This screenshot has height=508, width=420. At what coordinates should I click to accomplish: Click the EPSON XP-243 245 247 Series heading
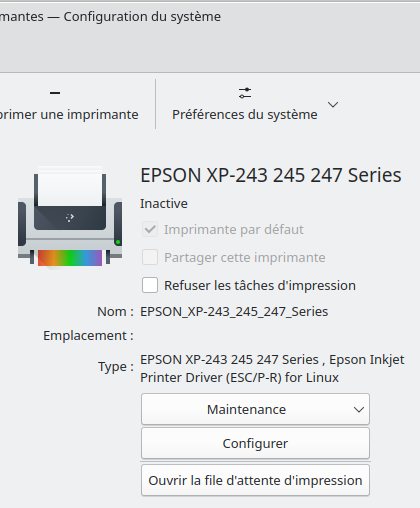click(271, 175)
